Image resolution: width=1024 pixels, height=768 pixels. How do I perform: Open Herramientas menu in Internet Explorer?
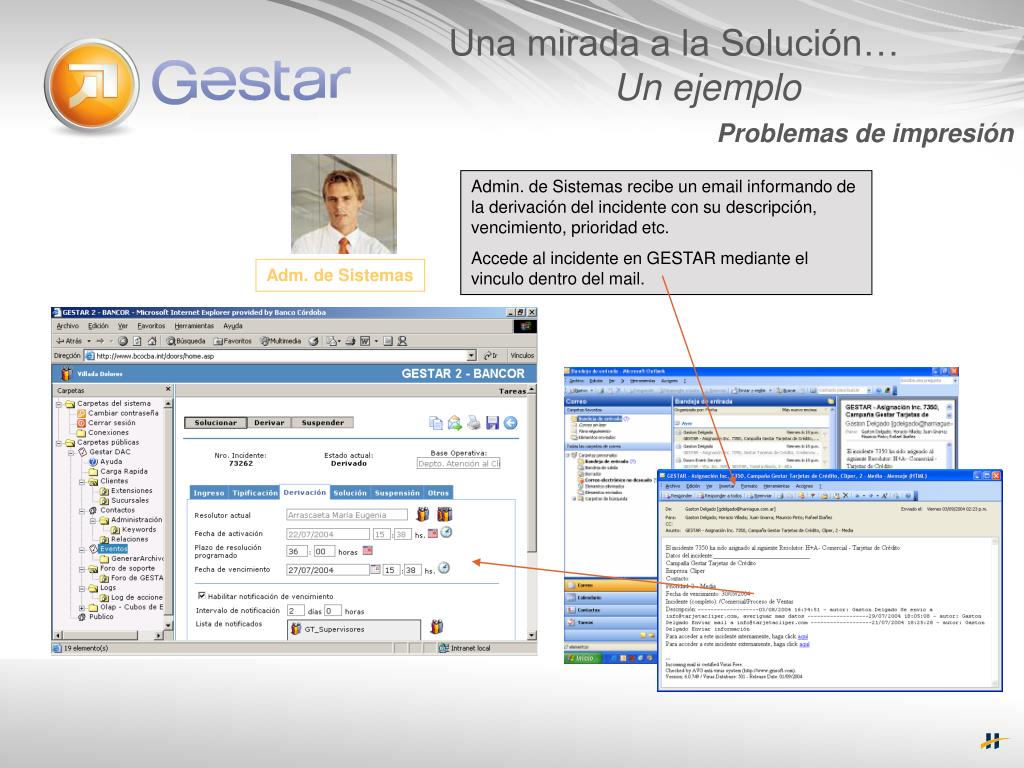click(194, 326)
